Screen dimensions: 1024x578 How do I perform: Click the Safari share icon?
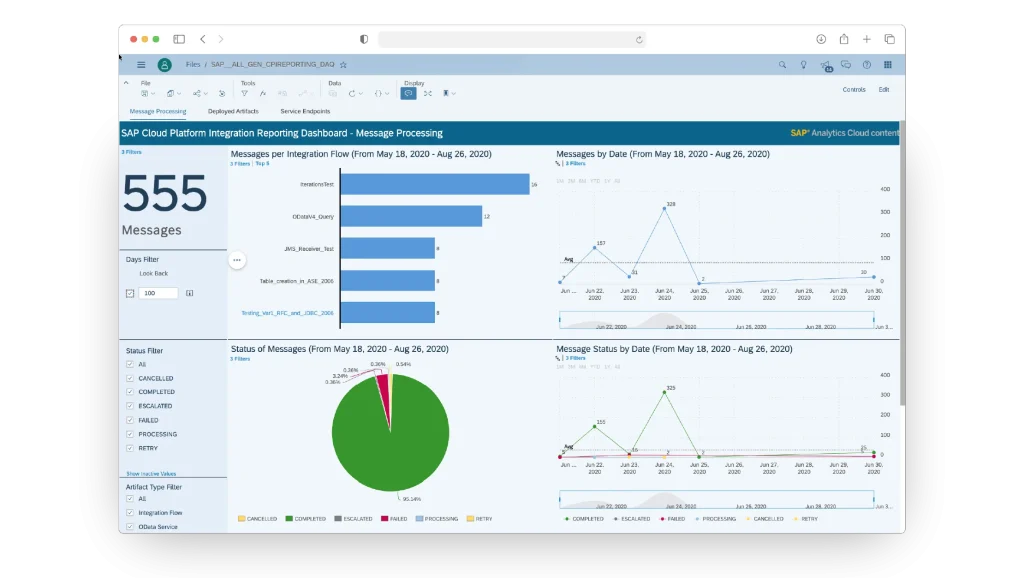point(844,39)
